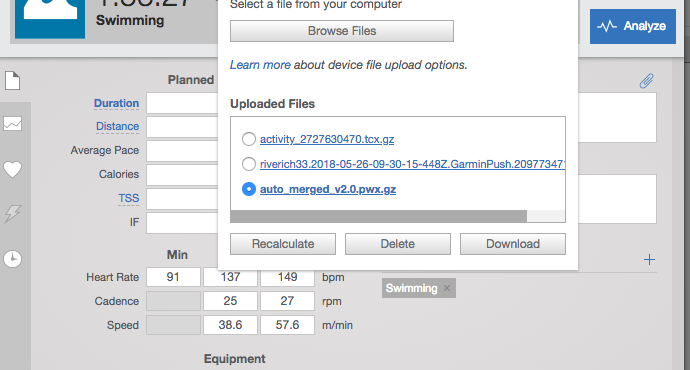Select the riverich33 GarminPush file radio button
This screenshot has height=370, width=690.
coord(249,164)
